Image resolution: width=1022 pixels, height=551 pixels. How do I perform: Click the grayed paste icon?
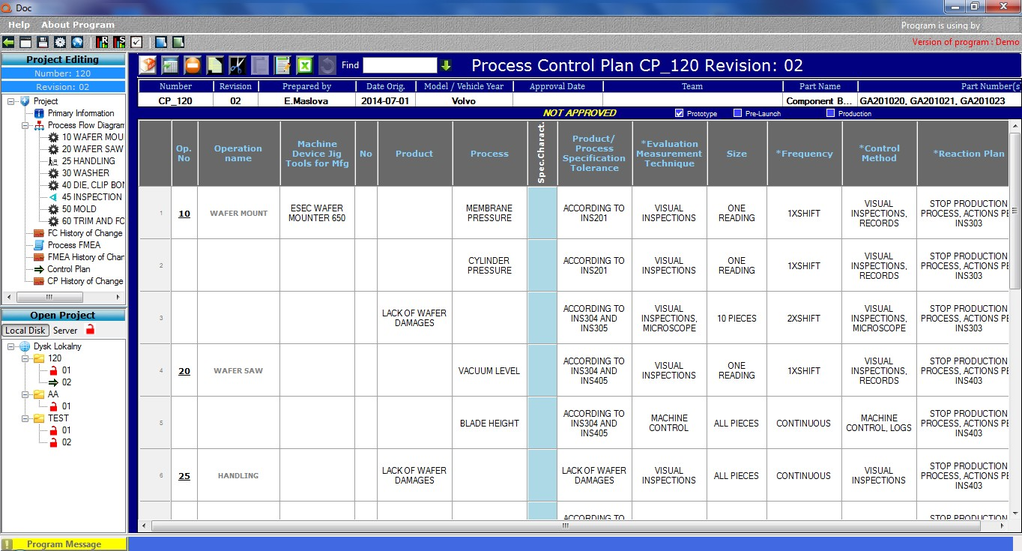coord(259,65)
